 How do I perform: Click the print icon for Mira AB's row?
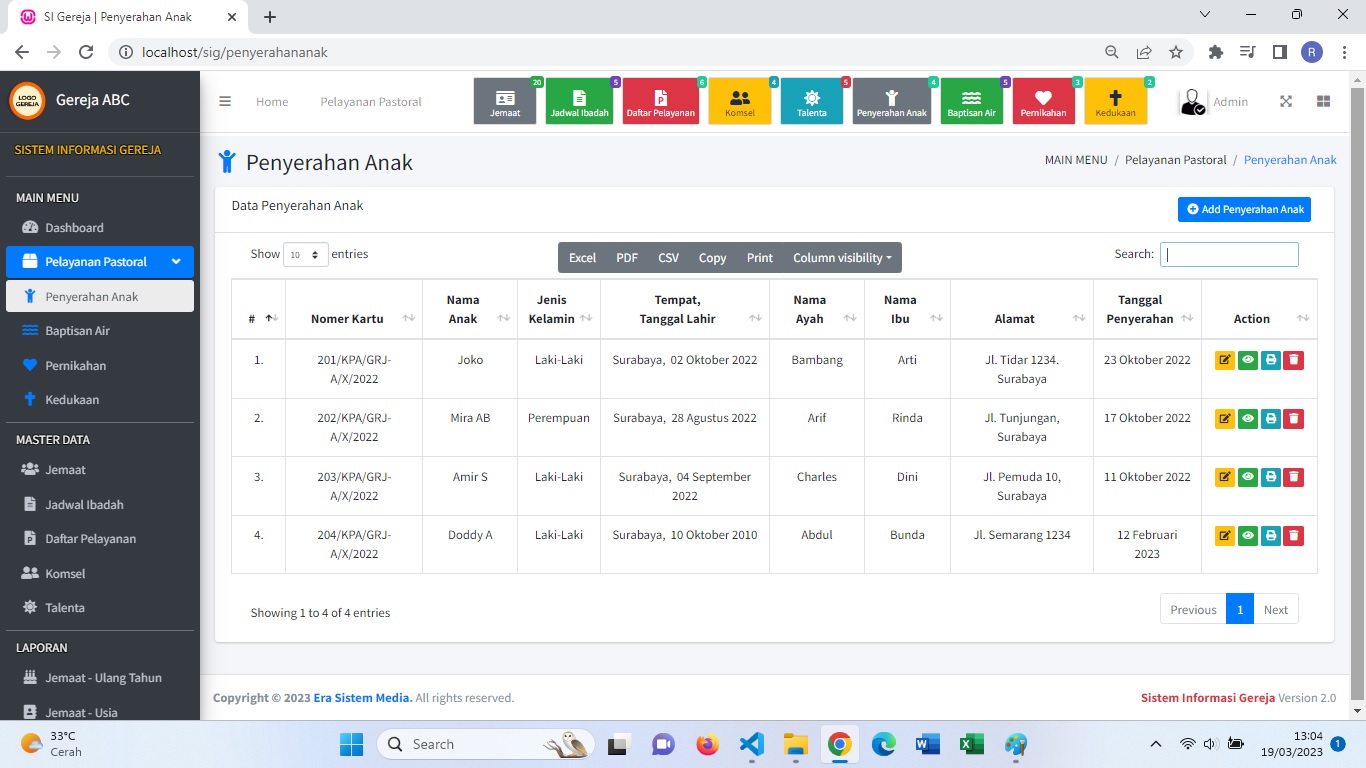(1270, 419)
